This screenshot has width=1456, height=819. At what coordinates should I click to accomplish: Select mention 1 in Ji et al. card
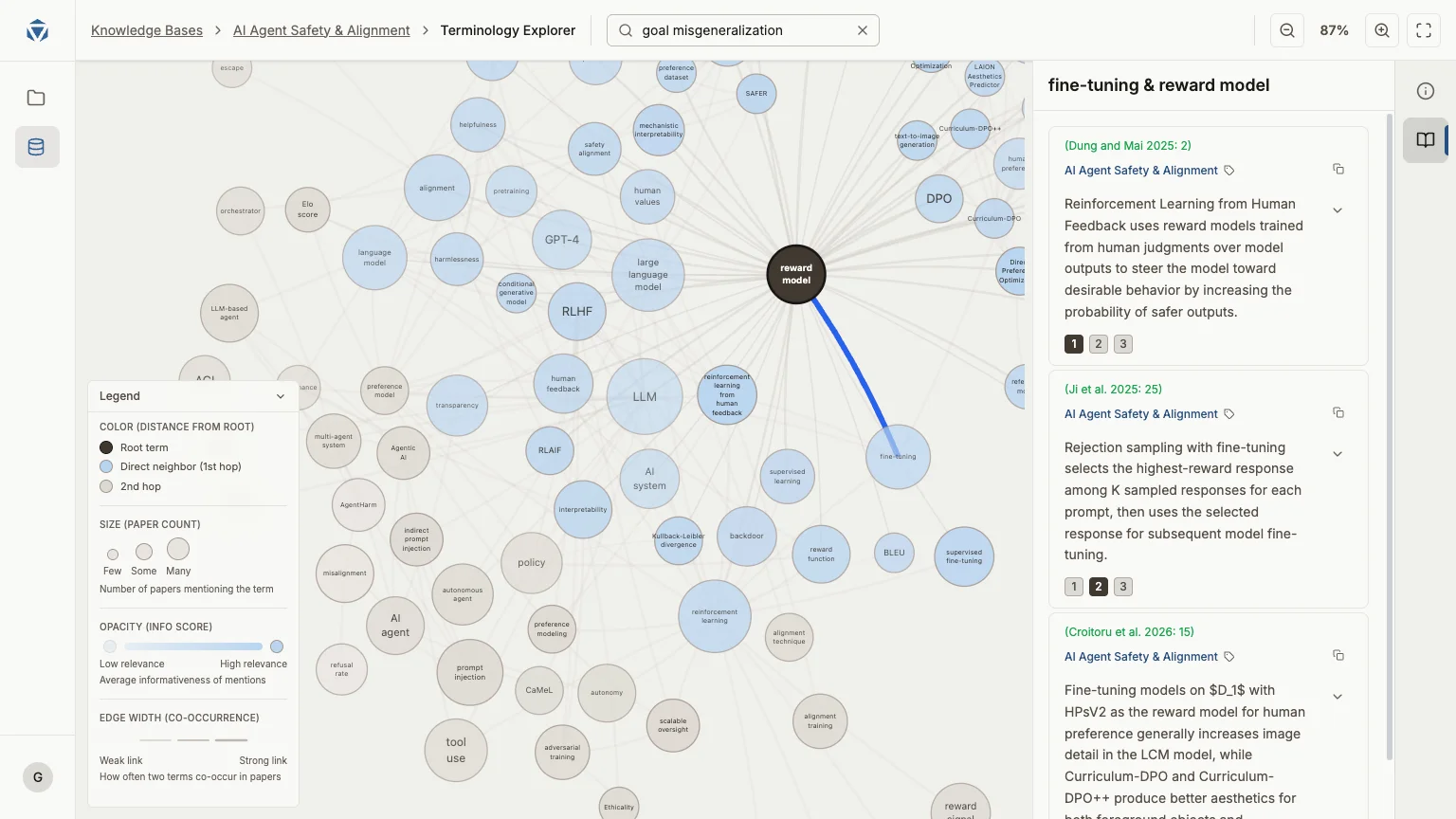click(1074, 587)
